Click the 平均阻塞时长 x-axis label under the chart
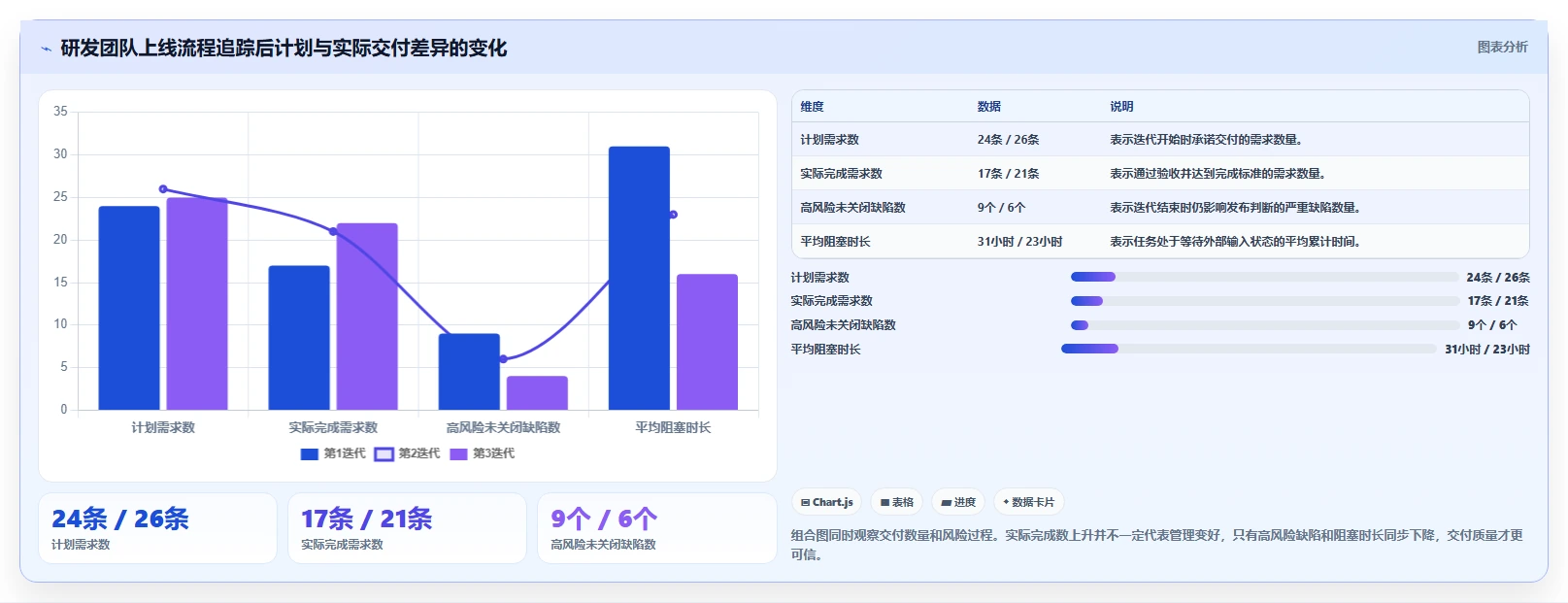Image resolution: width=1568 pixels, height=603 pixels. (x=673, y=427)
